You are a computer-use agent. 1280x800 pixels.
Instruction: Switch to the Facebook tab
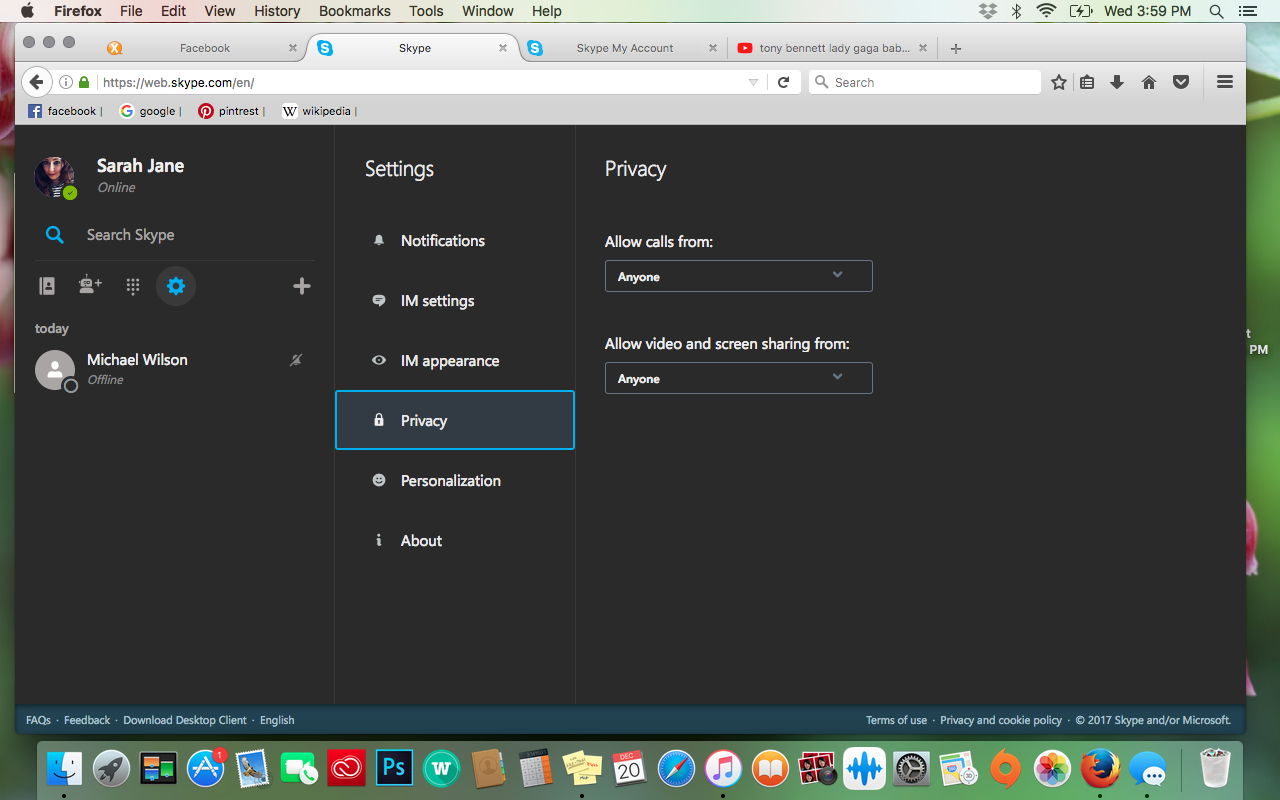point(204,48)
